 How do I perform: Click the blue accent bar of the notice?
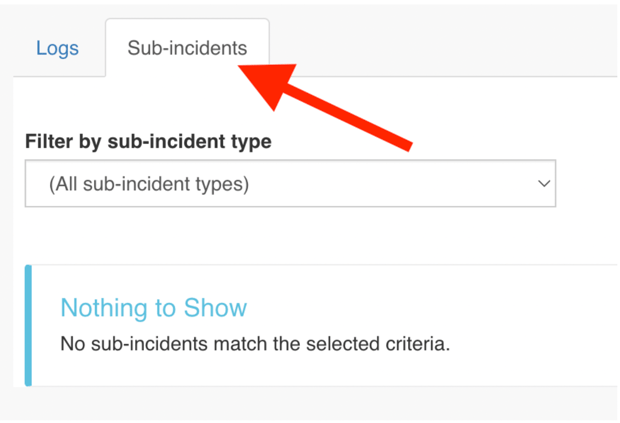click(28, 325)
